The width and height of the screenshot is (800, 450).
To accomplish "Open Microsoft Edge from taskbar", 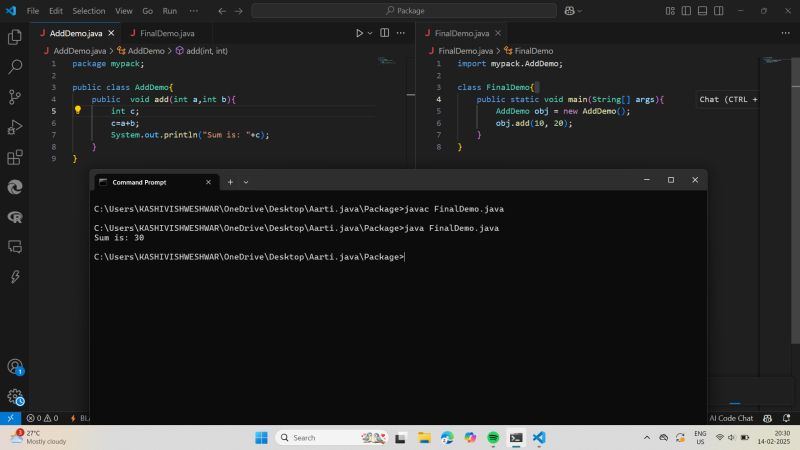I will click(x=447, y=438).
